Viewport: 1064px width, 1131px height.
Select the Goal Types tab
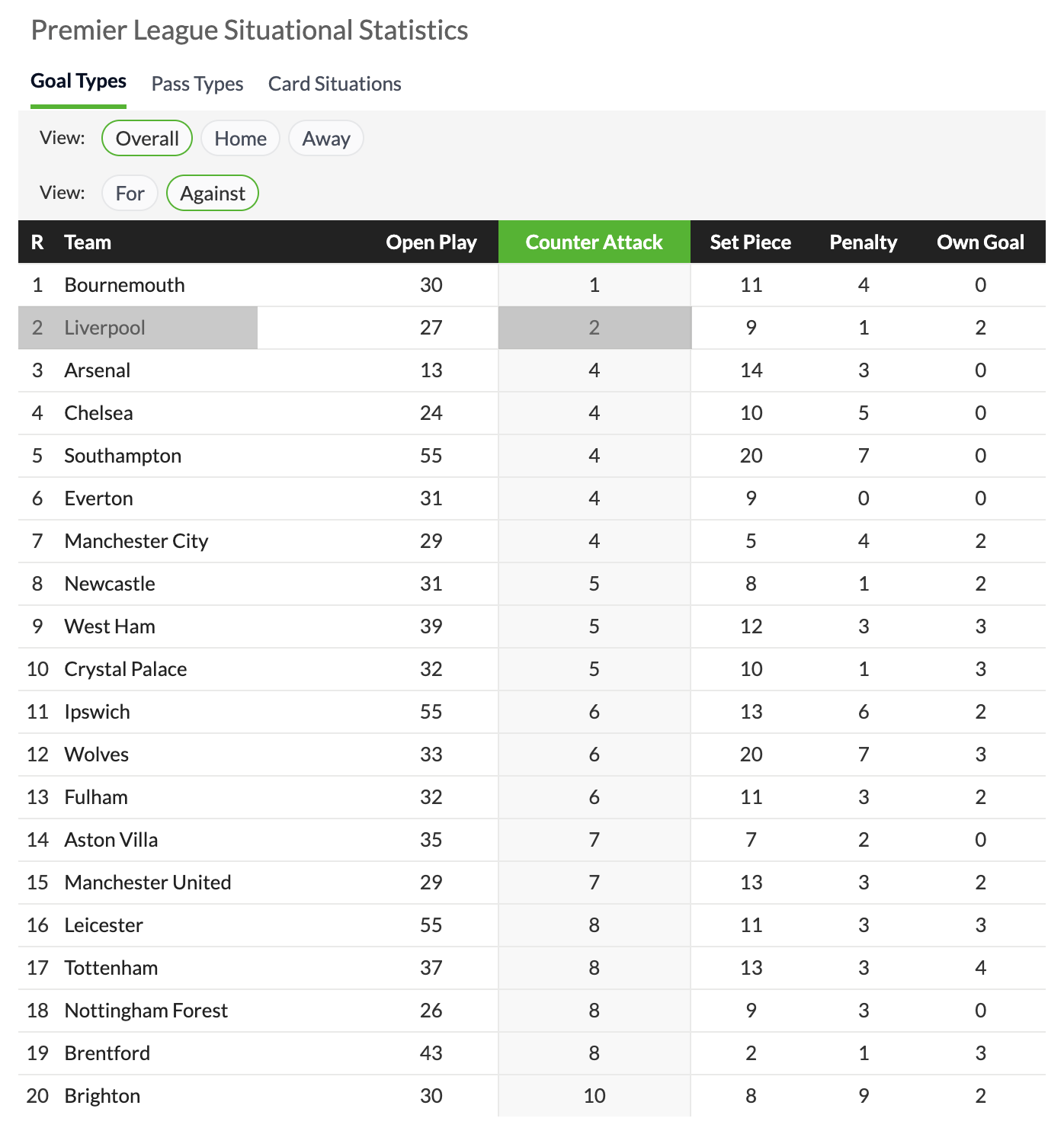point(79,82)
